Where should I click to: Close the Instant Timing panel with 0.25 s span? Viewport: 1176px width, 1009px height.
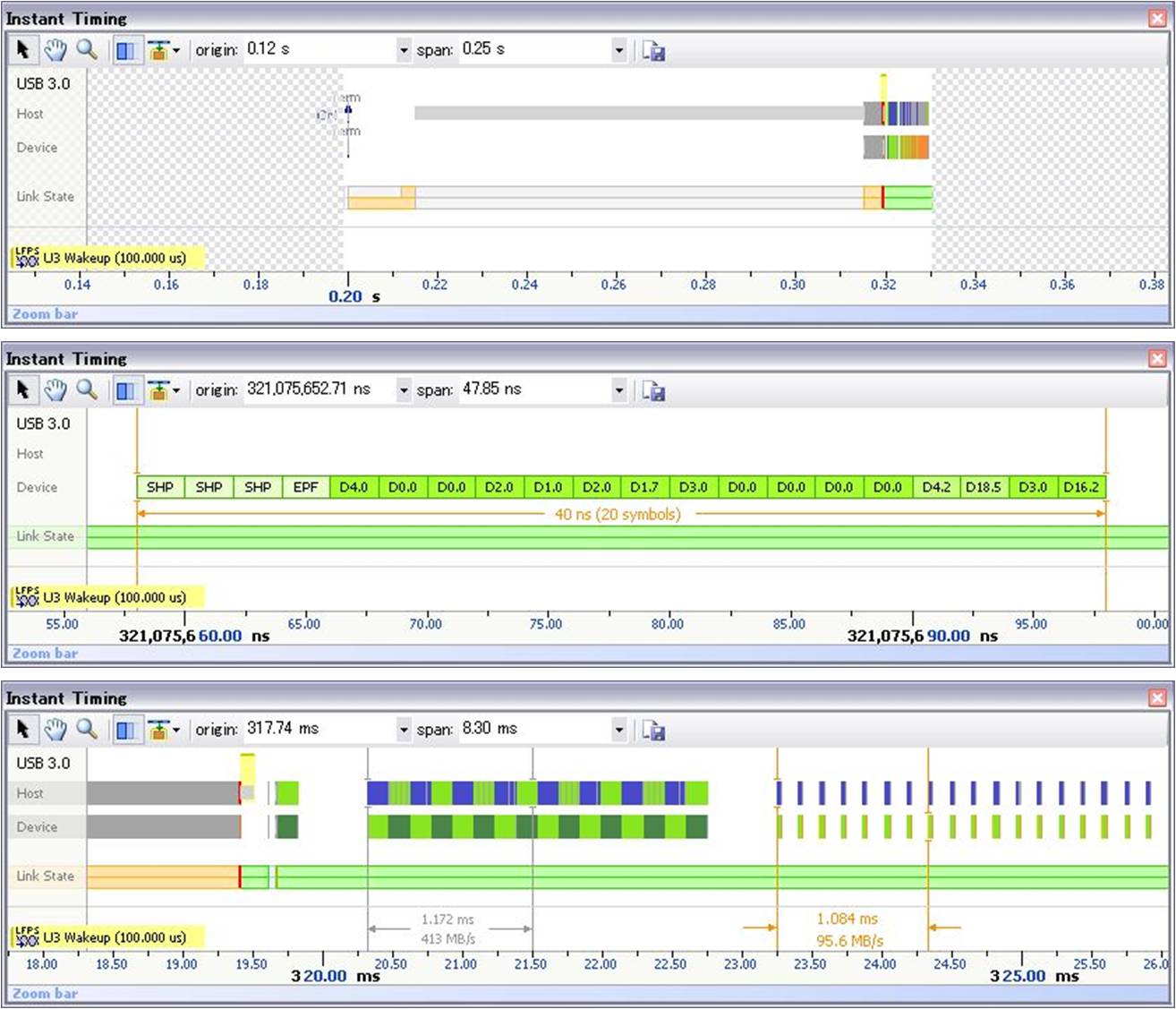pos(1157,18)
